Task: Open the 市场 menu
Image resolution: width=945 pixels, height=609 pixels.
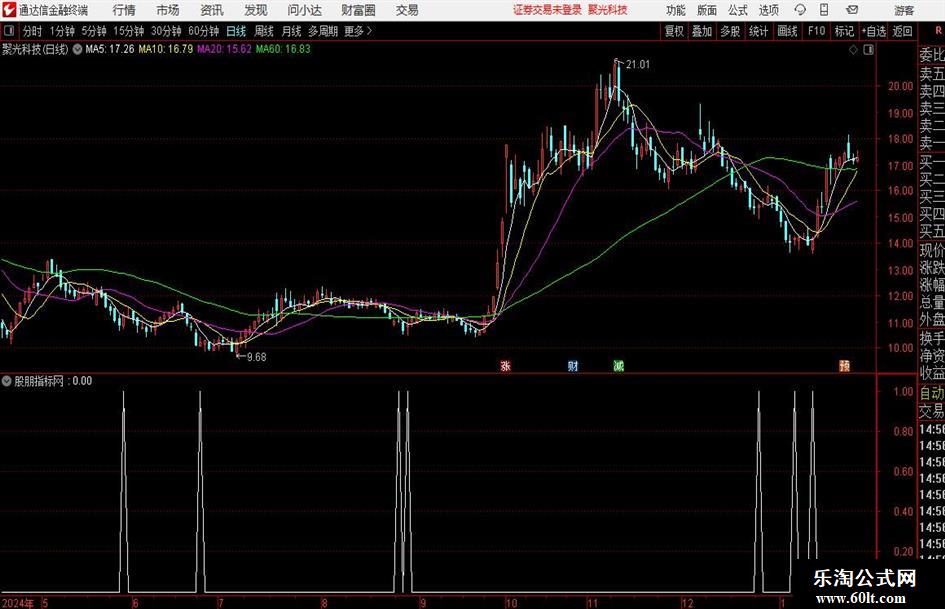Action: click(168, 10)
